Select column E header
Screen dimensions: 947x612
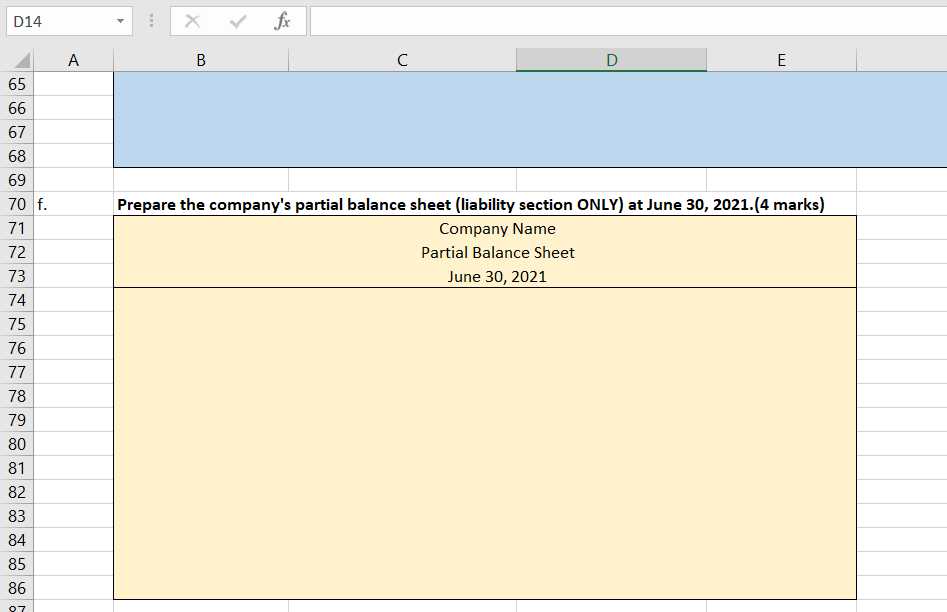pyautogui.click(x=782, y=60)
